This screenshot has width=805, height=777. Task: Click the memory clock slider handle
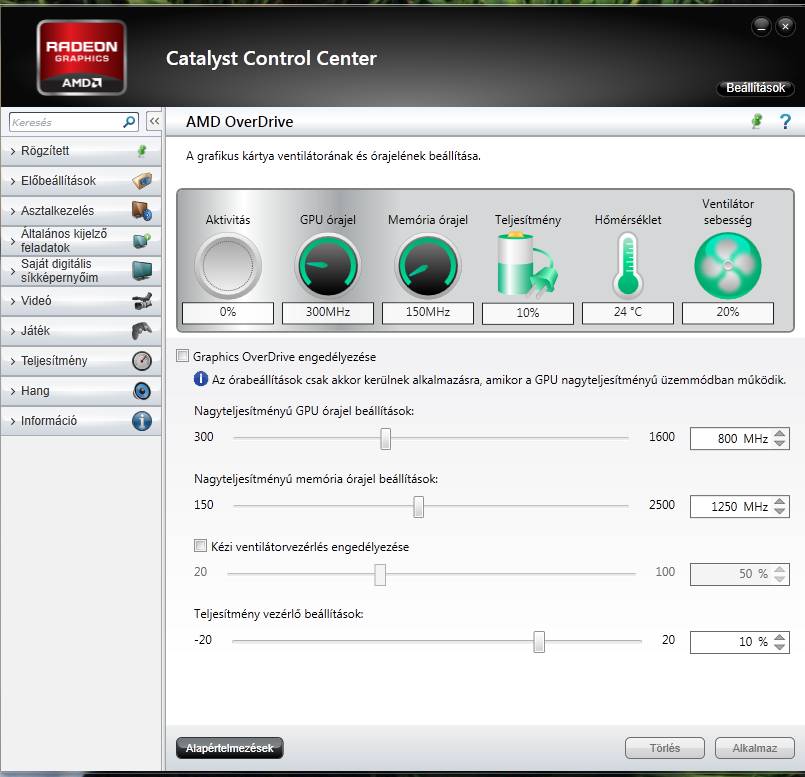pos(418,506)
